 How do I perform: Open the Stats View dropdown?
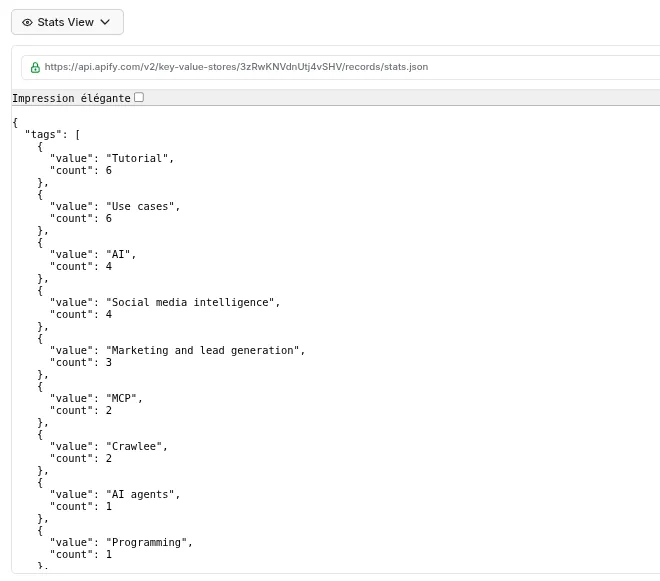(67, 22)
